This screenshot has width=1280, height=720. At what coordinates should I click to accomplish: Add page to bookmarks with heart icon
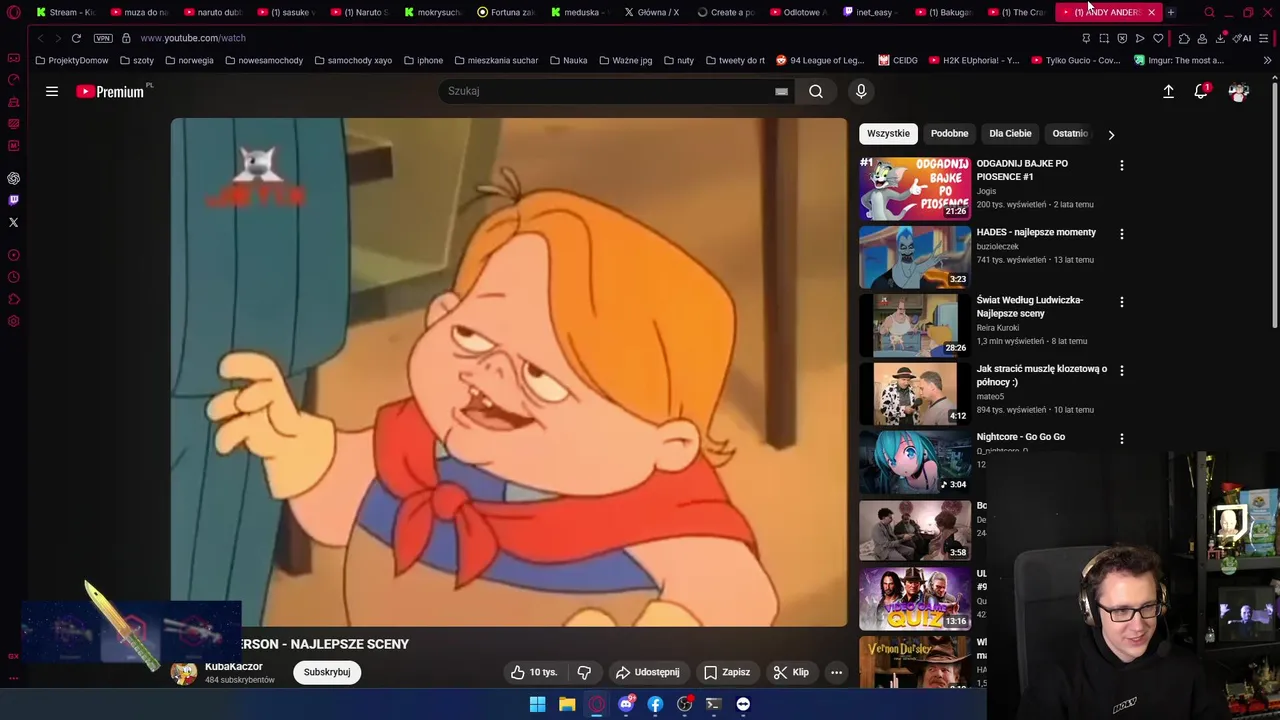[x=1158, y=38]
